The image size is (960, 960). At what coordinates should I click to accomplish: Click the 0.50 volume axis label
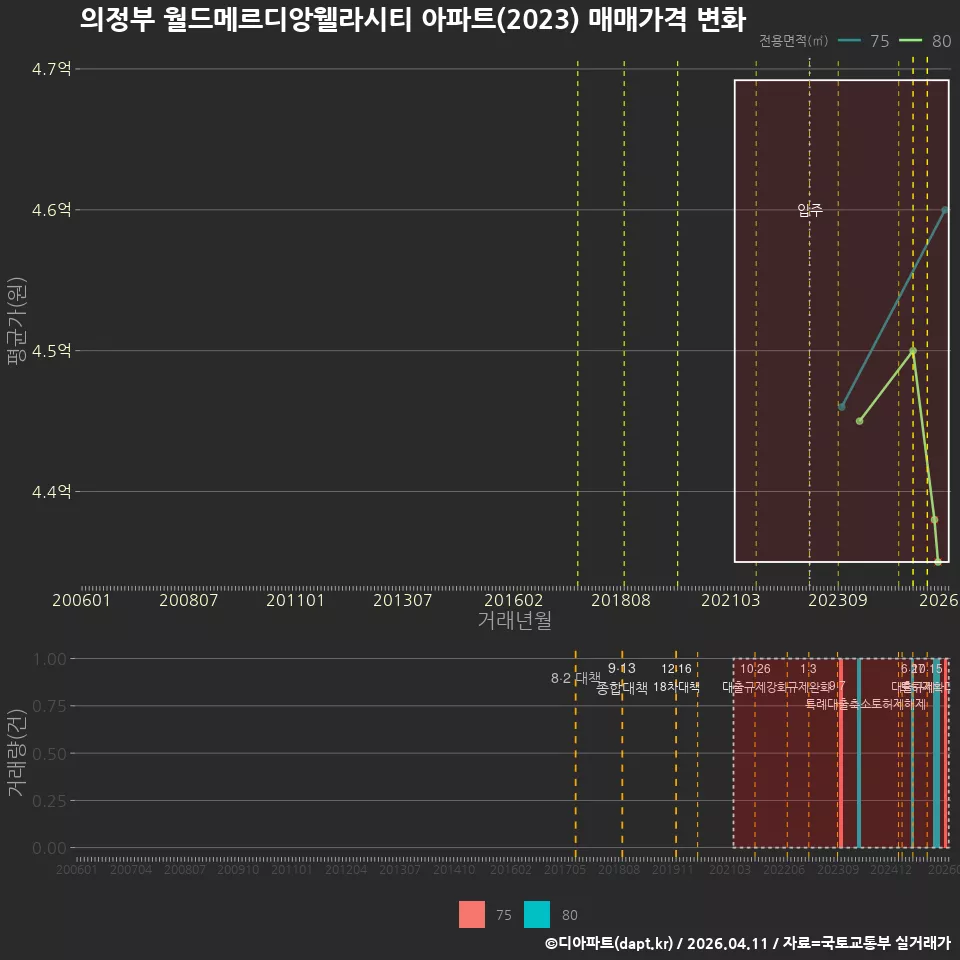pyautogui.click(x=50, y=754)
